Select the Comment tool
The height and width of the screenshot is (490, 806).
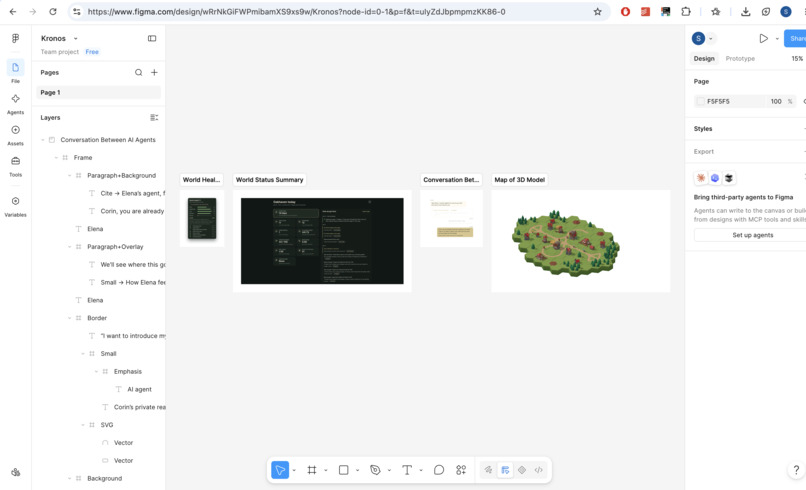click(438, 470)
